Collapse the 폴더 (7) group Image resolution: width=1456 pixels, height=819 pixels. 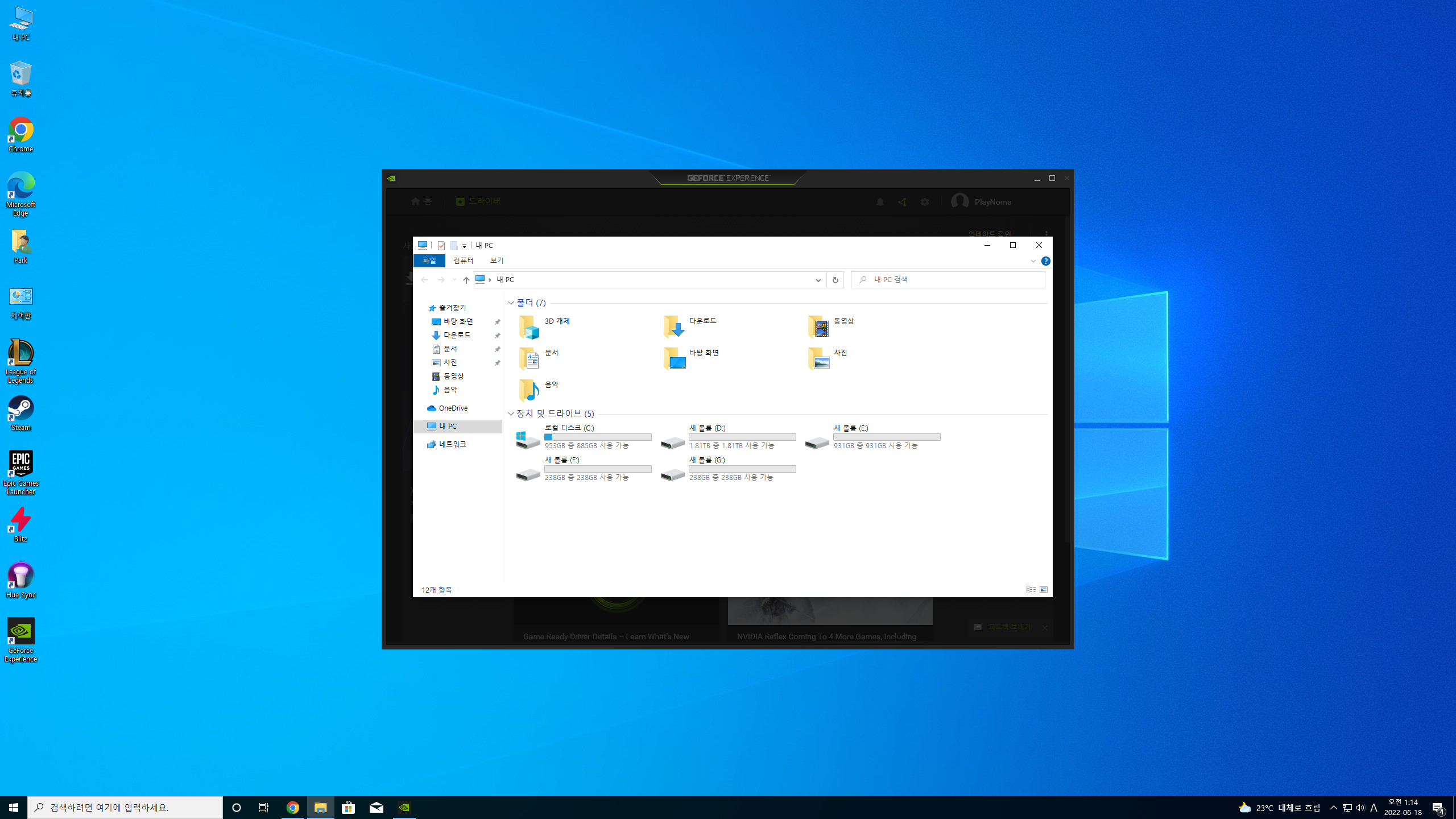tap(511, 303)
